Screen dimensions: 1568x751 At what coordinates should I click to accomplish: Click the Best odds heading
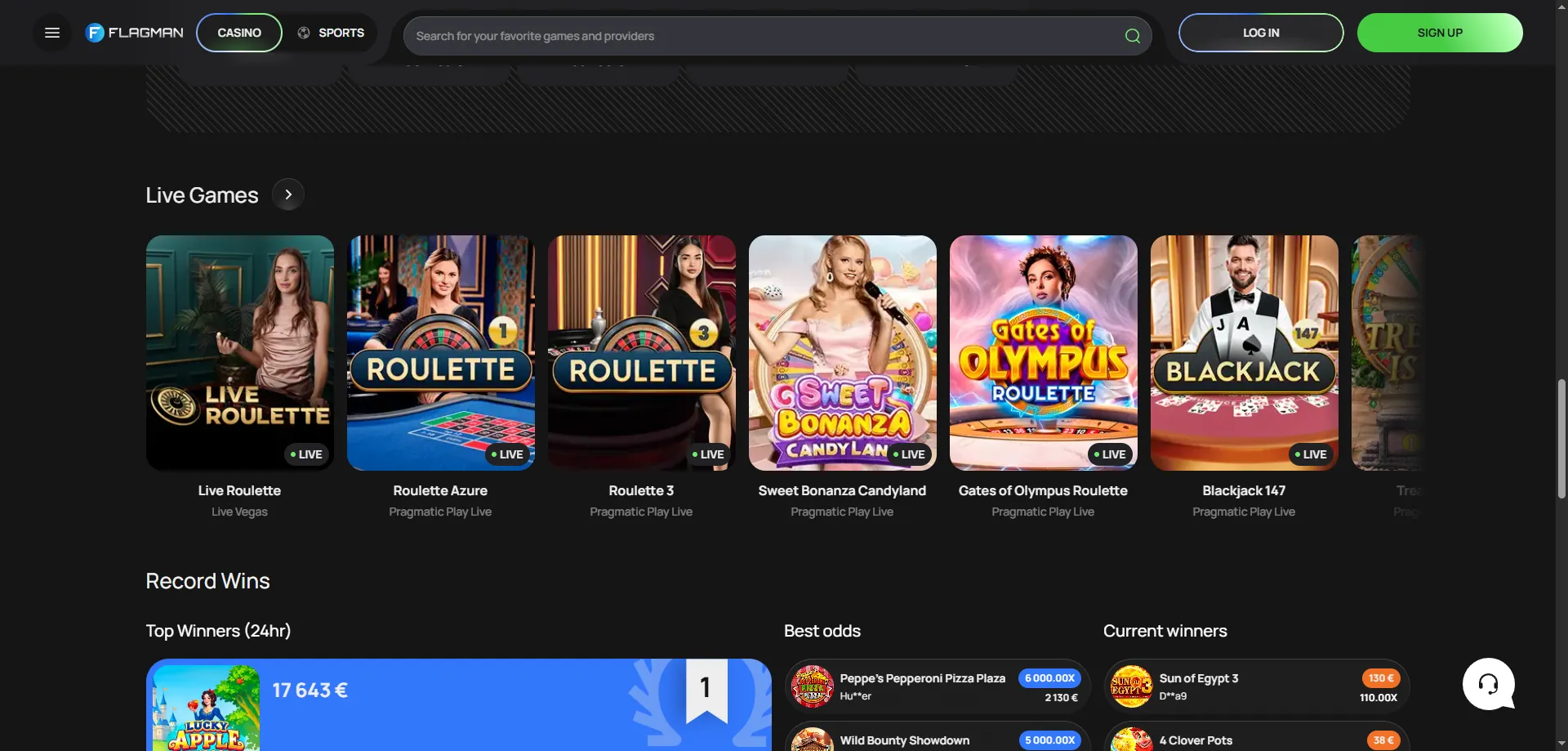click(x=822, y=631)
